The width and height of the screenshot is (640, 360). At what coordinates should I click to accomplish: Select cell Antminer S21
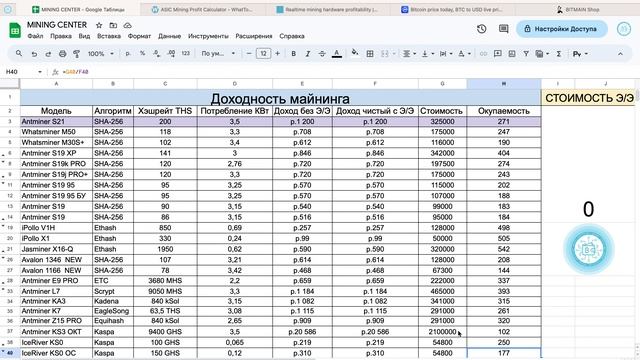pyautogui.click(x=56, y=122)
